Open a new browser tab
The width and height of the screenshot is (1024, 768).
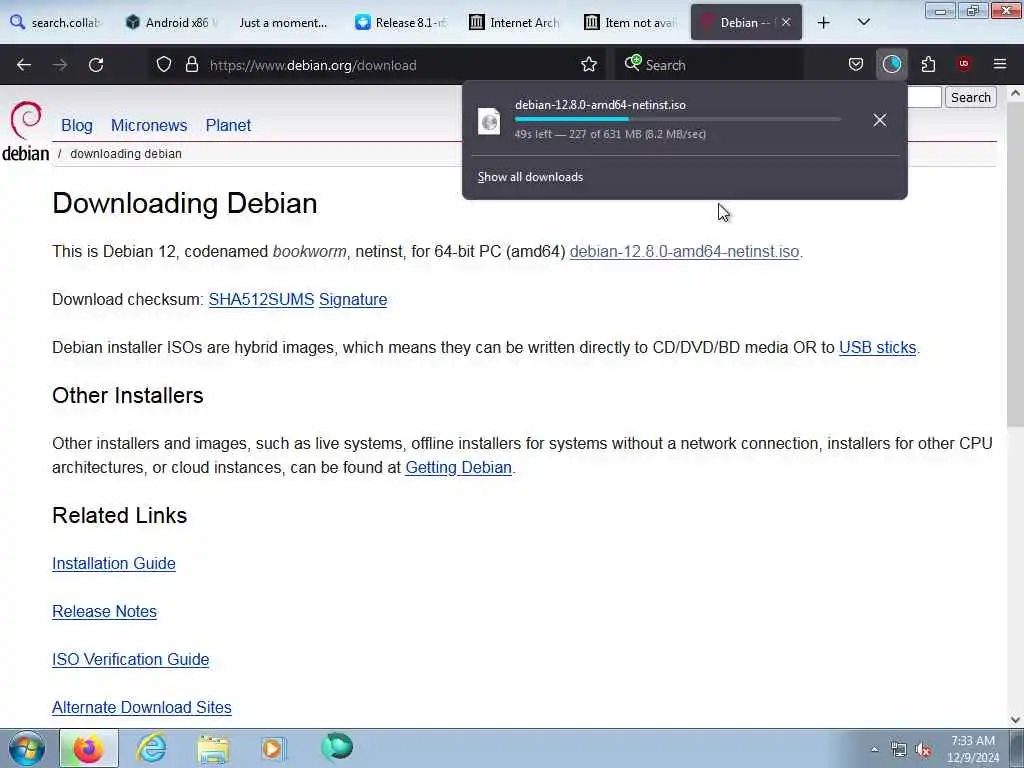pyautogui.click(x=824, y=23)
